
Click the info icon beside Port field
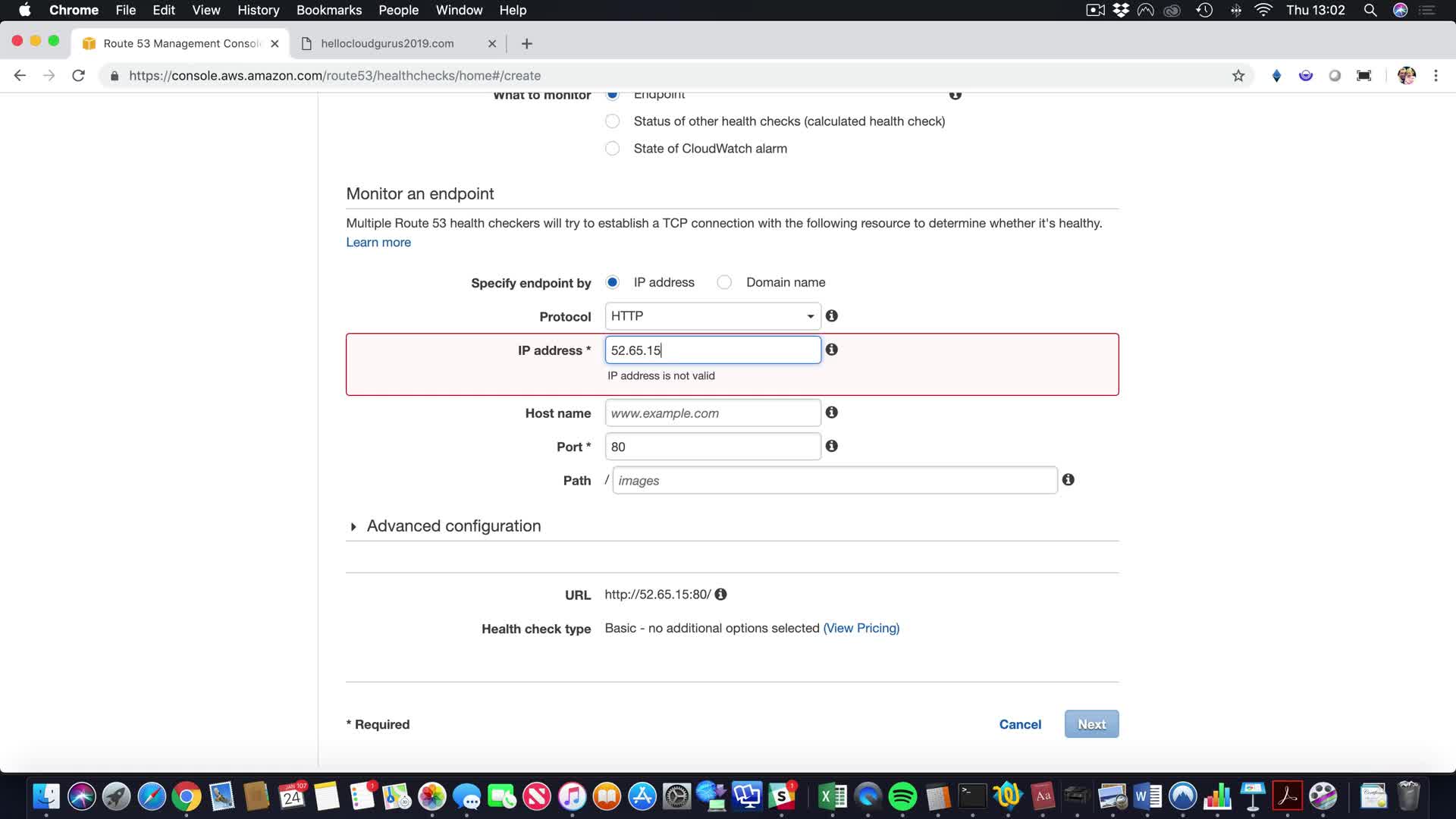click(x=831, y=446)
